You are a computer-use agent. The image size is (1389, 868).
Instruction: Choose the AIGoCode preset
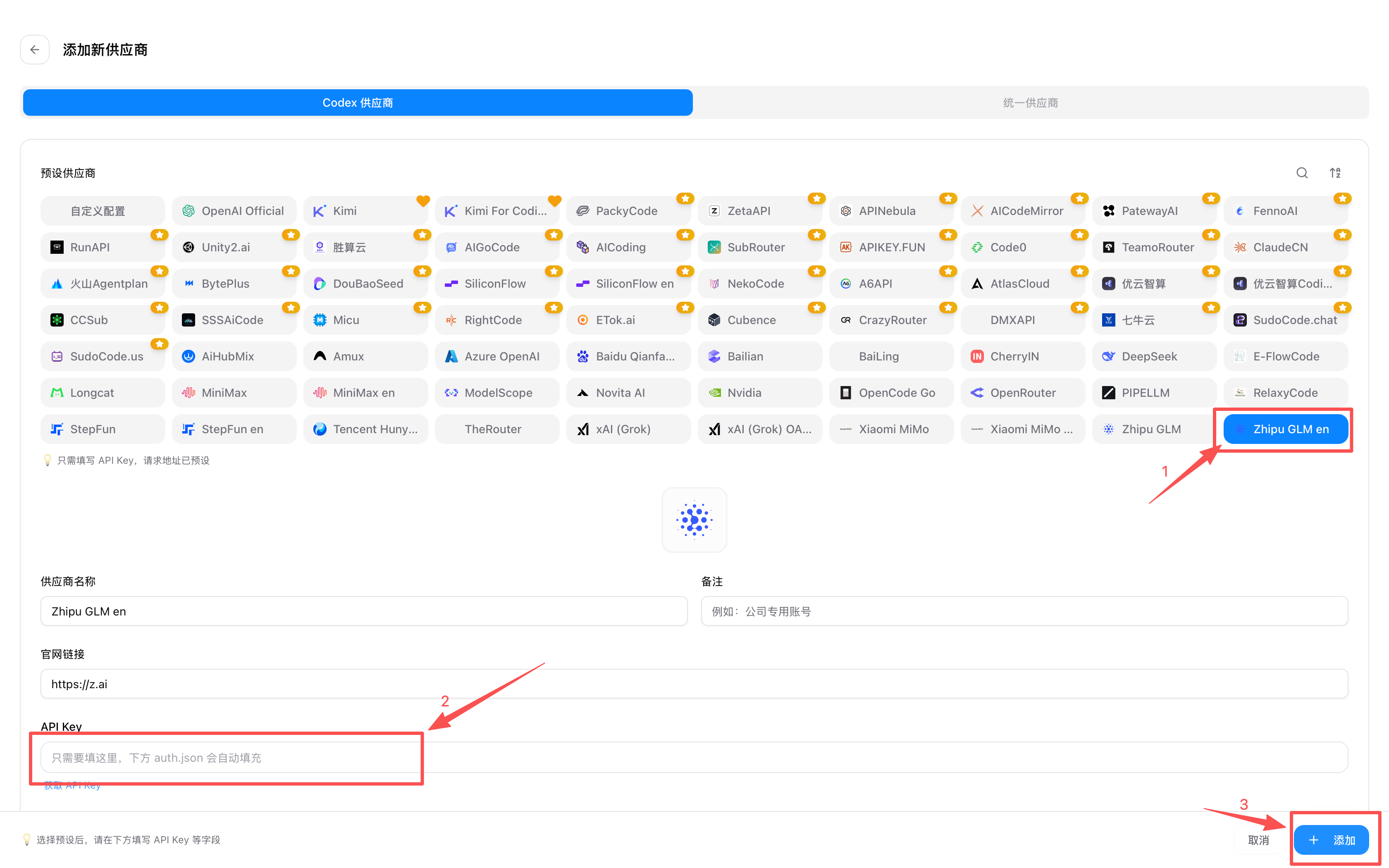click(x=497, y=248)
